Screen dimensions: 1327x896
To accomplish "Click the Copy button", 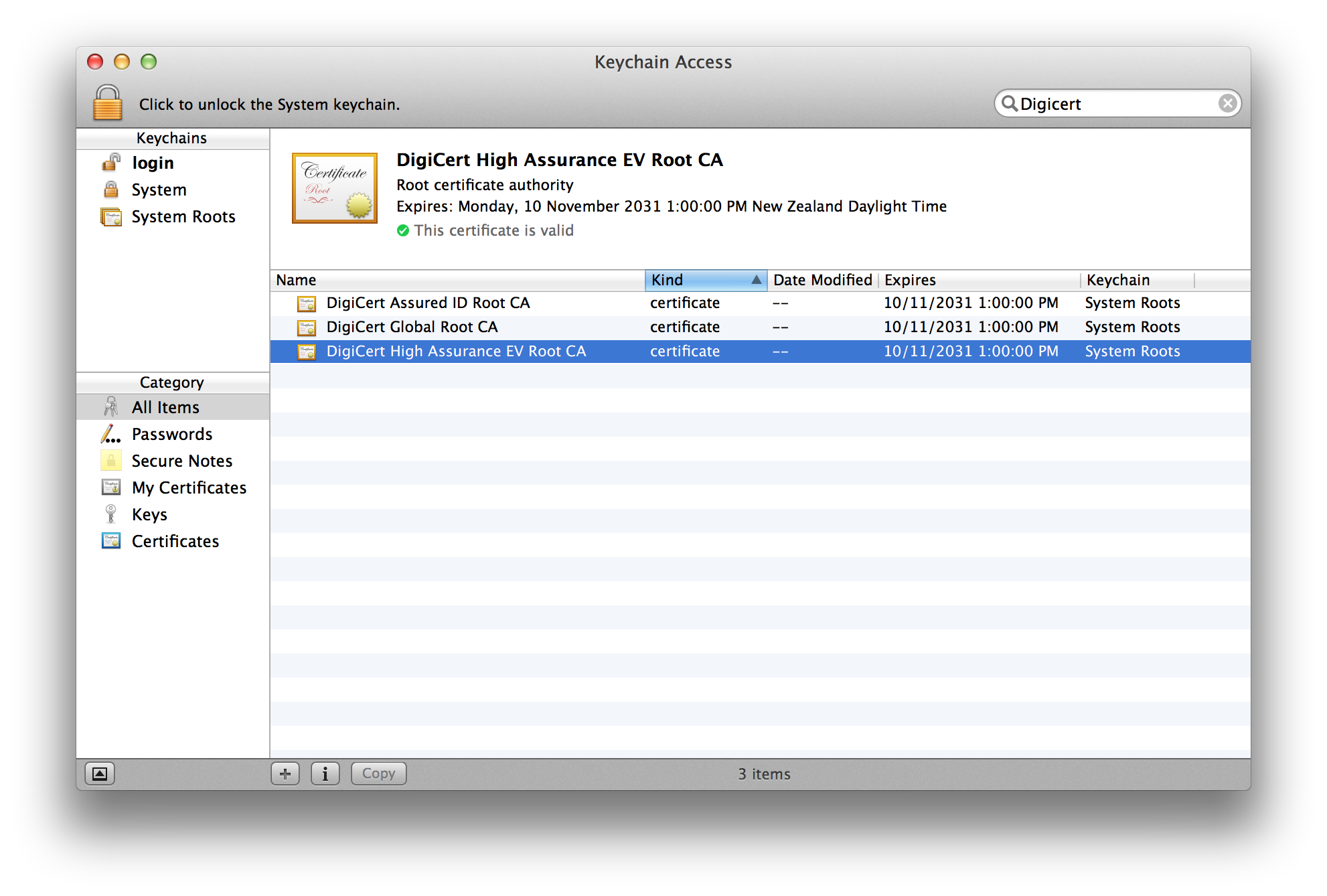I will pos(379,773).
